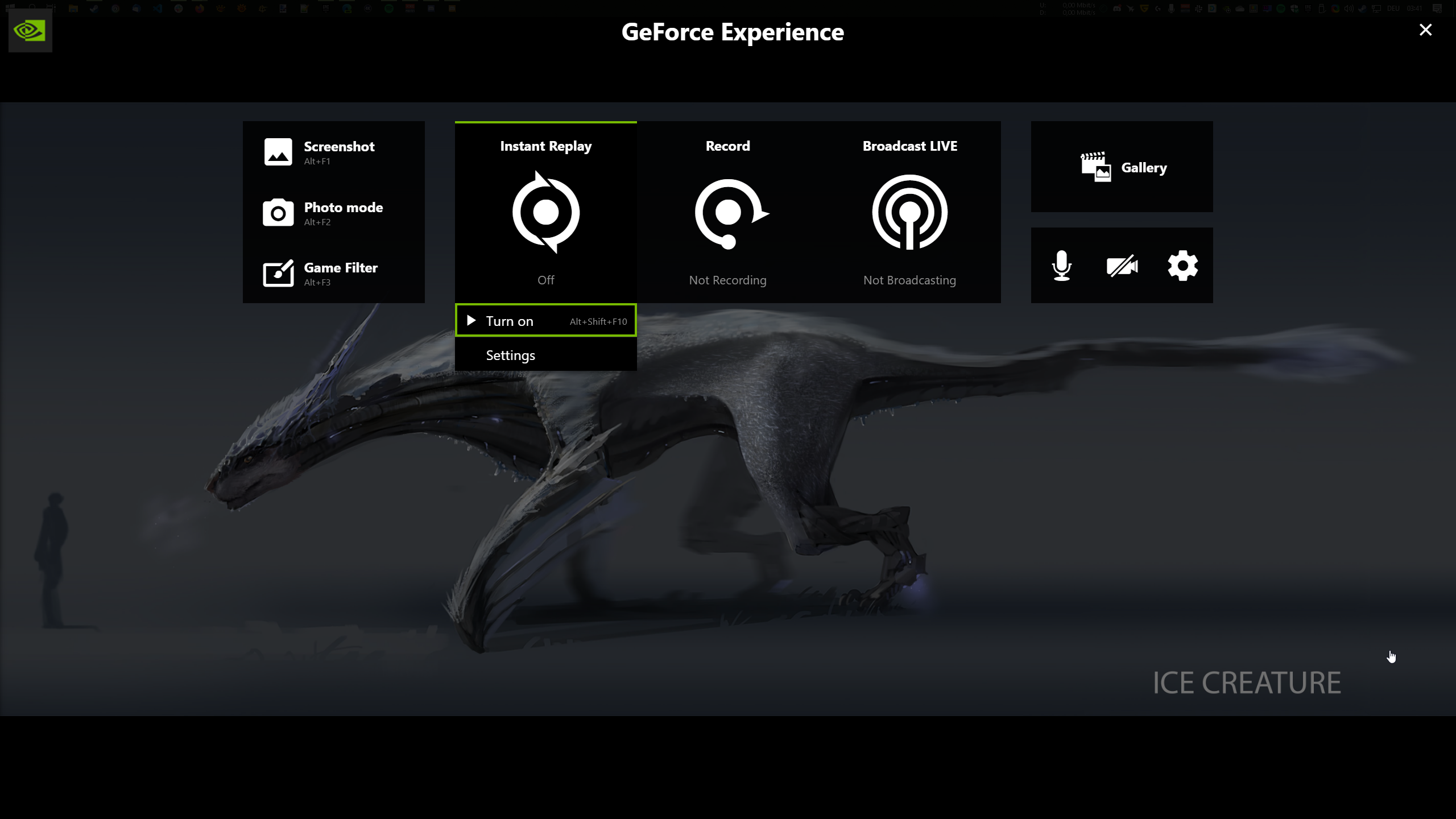Screen dimensions: 1456x819
Task: Click the Steam icon in the dimmed taskbar
Action: coord(94,9)
